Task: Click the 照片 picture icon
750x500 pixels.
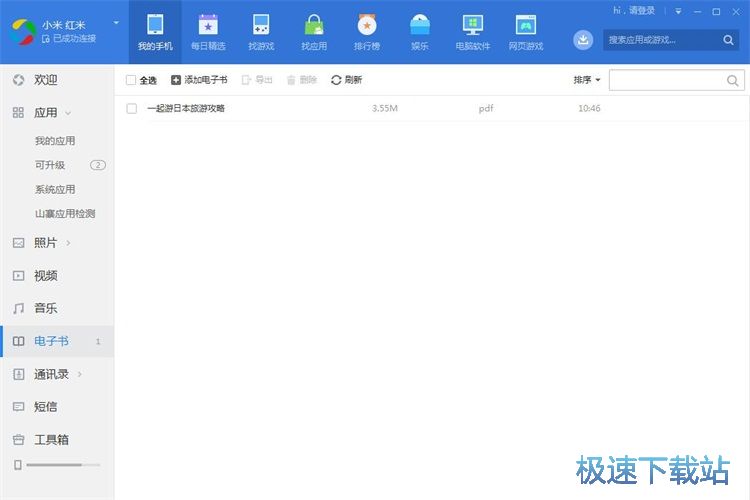Action: [18, 243]
